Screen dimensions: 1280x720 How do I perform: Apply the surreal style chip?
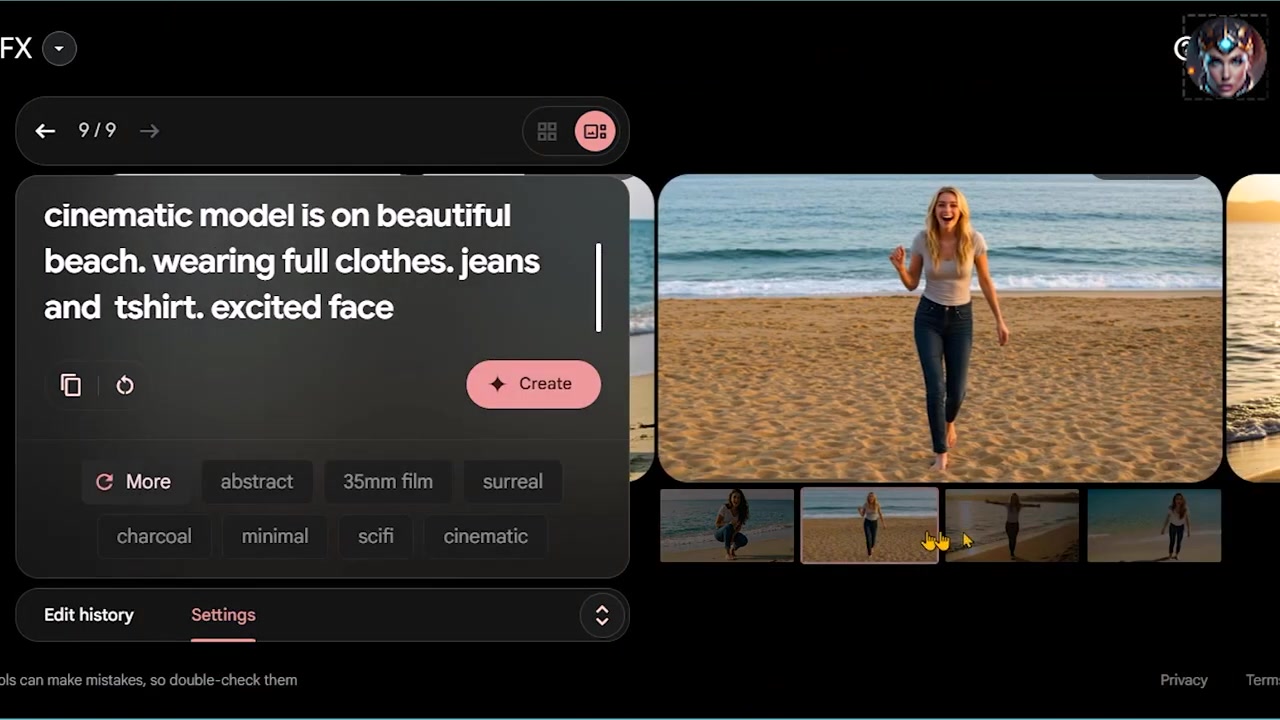click(512, 482)
